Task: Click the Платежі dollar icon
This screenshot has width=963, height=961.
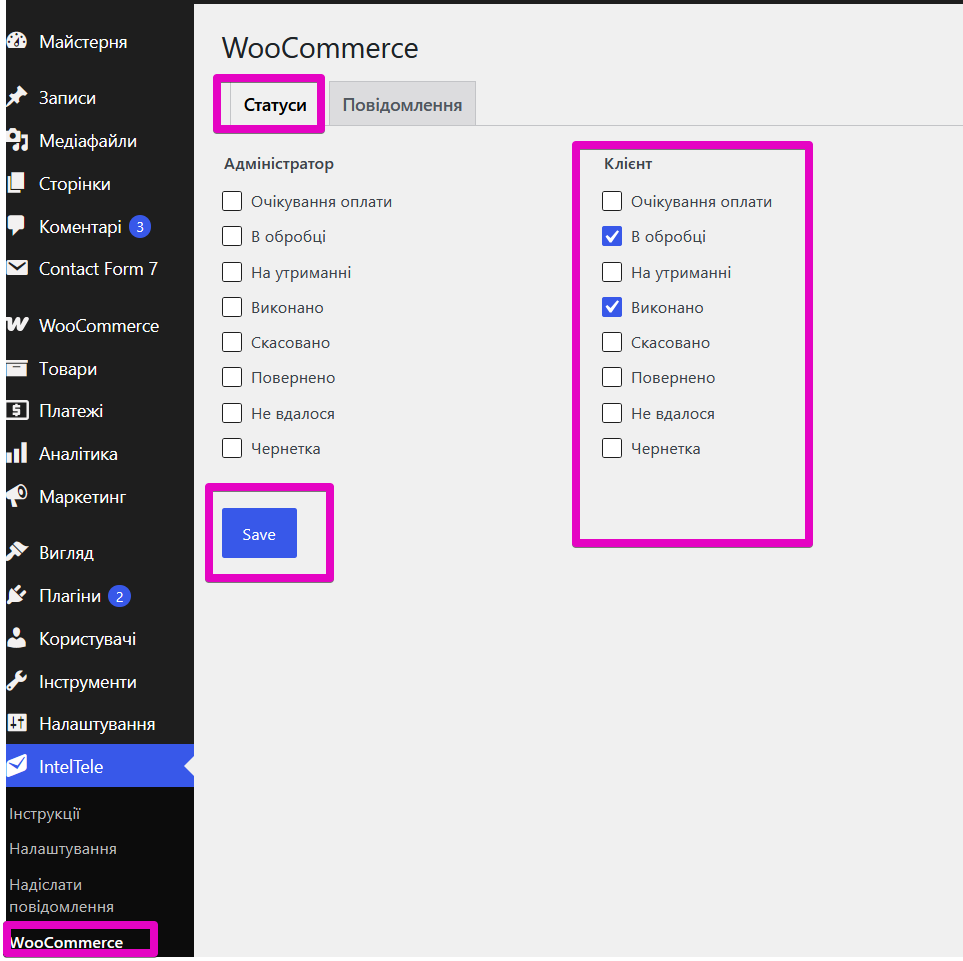Action: coord(17,410)
